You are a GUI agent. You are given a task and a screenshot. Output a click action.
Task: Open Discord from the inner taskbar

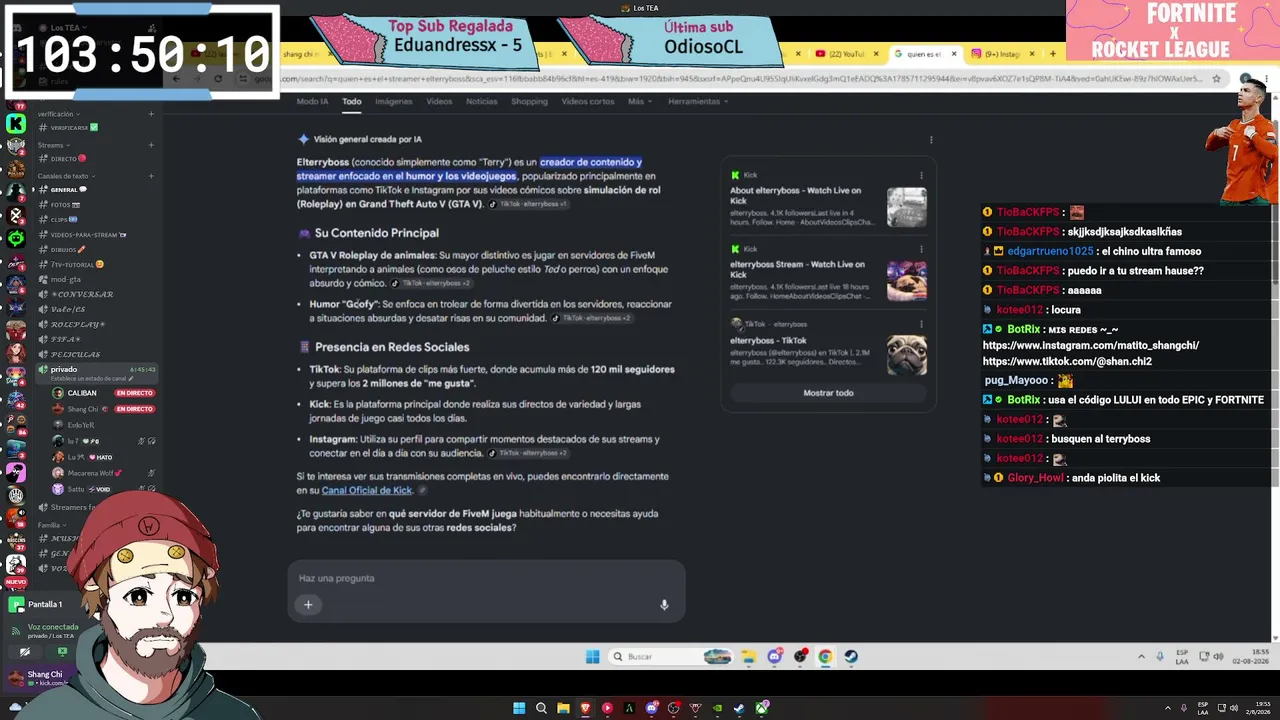[774, 657]
